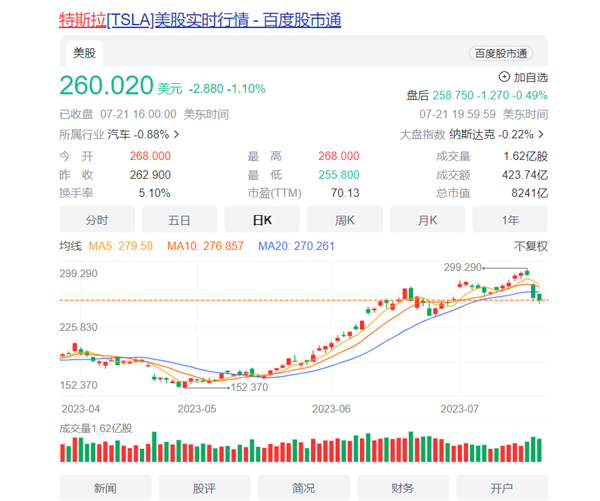Click the 盘后 258.750 after-hours price

[453, 95]
